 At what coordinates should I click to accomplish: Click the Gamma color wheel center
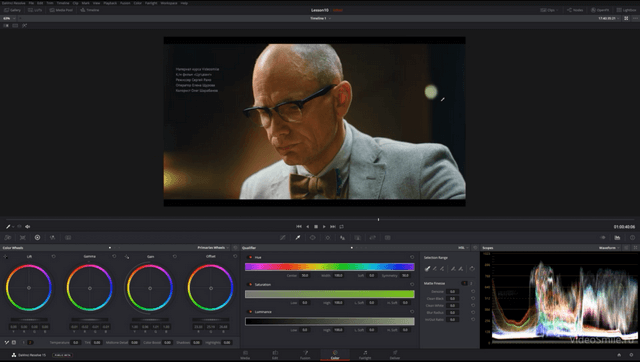(89, 288)
